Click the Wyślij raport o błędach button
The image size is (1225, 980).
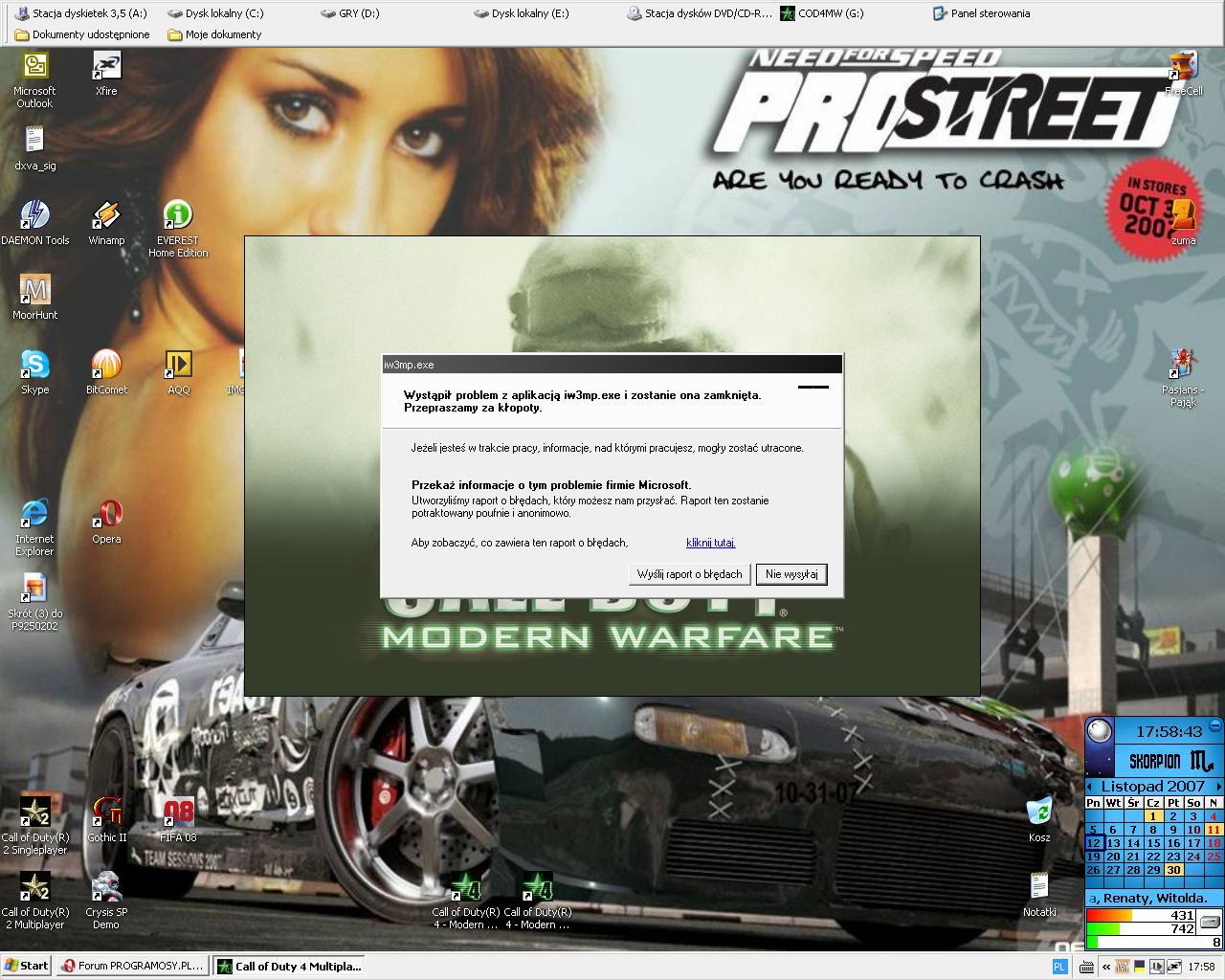pos(689,574)
